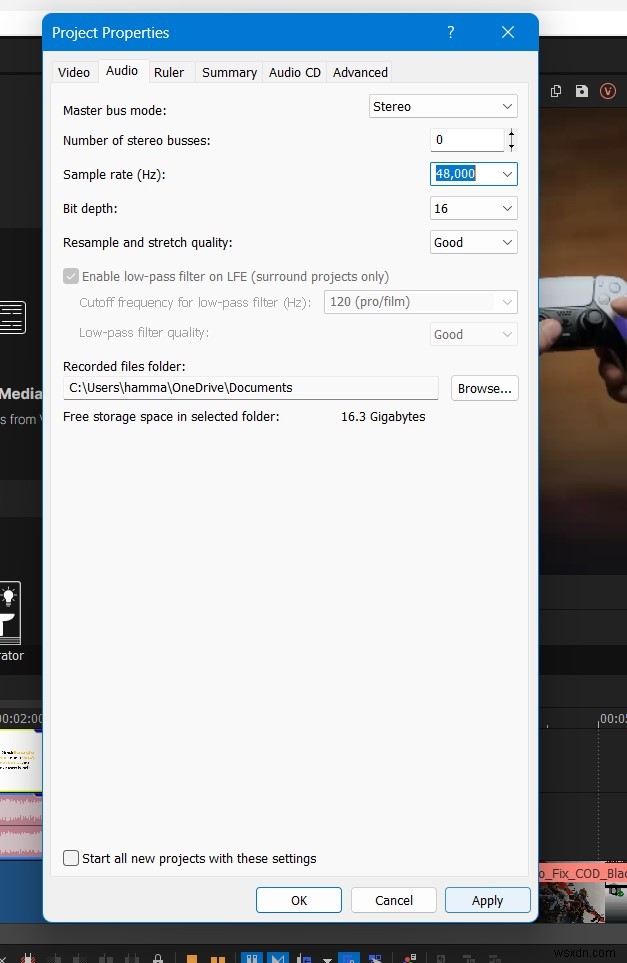Save preview snapshot to file icon
627x963 pixels.
click(582, 91)
